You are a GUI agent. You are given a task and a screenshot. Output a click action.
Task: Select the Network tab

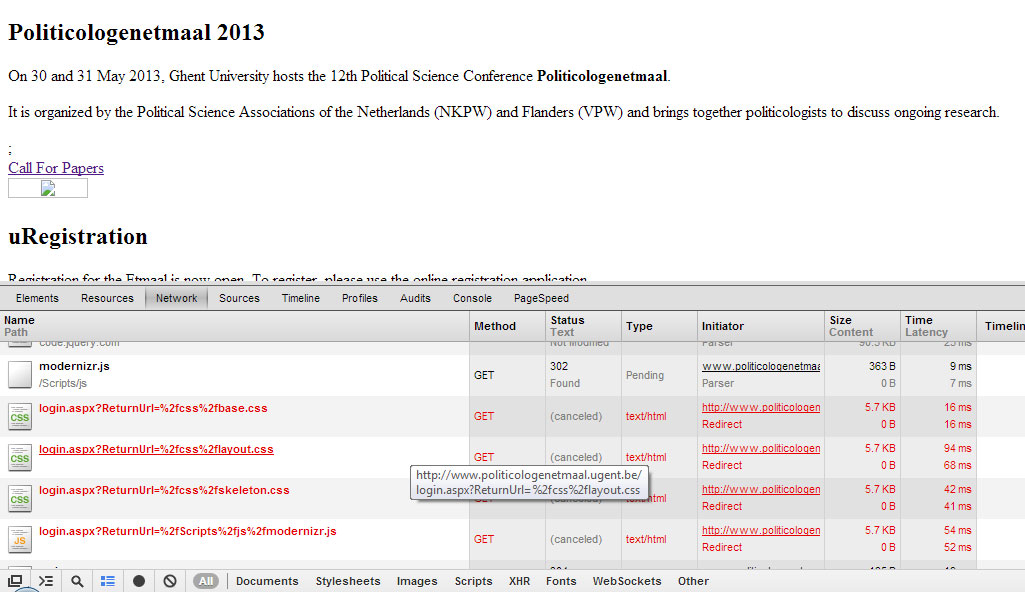[x=176, y=298]
